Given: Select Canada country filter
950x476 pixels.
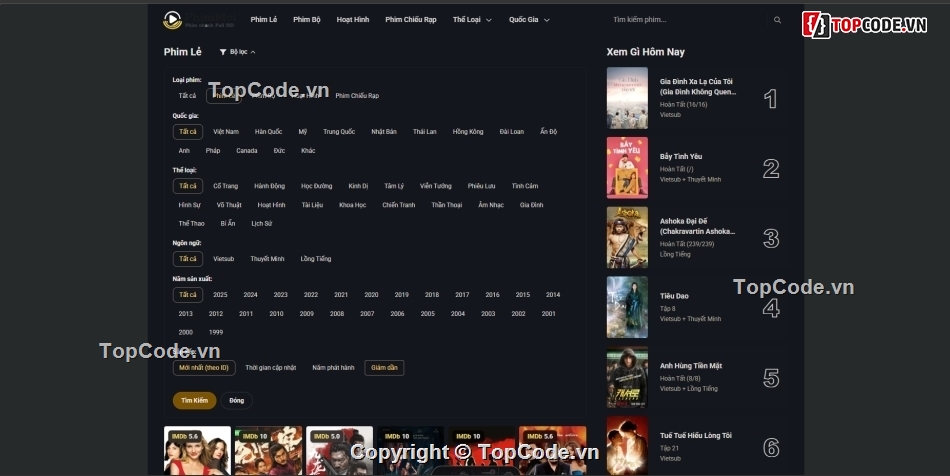Looking at the screenshot, I should point(247,151).
